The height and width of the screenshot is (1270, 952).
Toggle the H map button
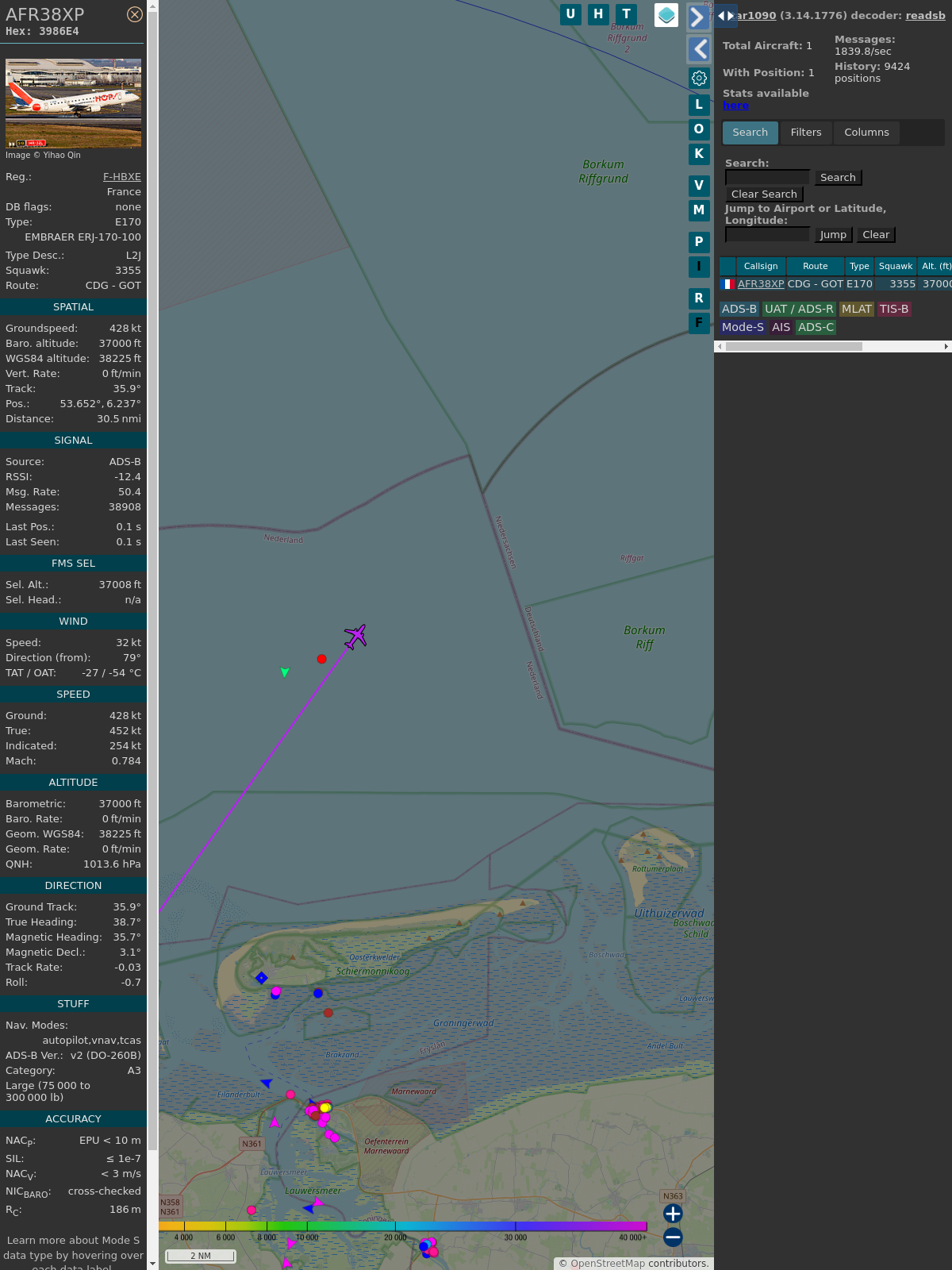(598, 14)
